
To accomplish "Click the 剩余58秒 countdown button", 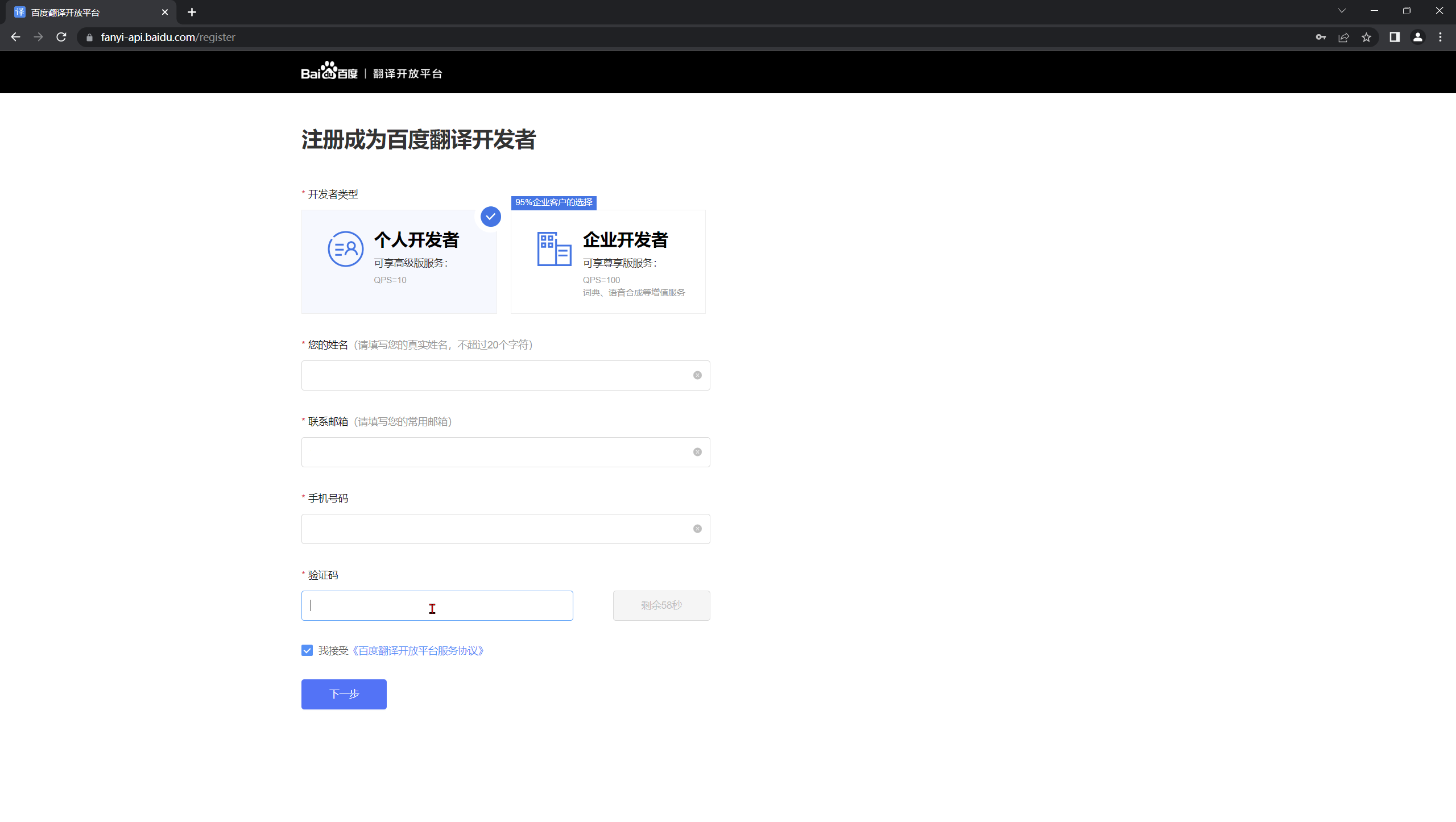I will (x=661, y=605).
